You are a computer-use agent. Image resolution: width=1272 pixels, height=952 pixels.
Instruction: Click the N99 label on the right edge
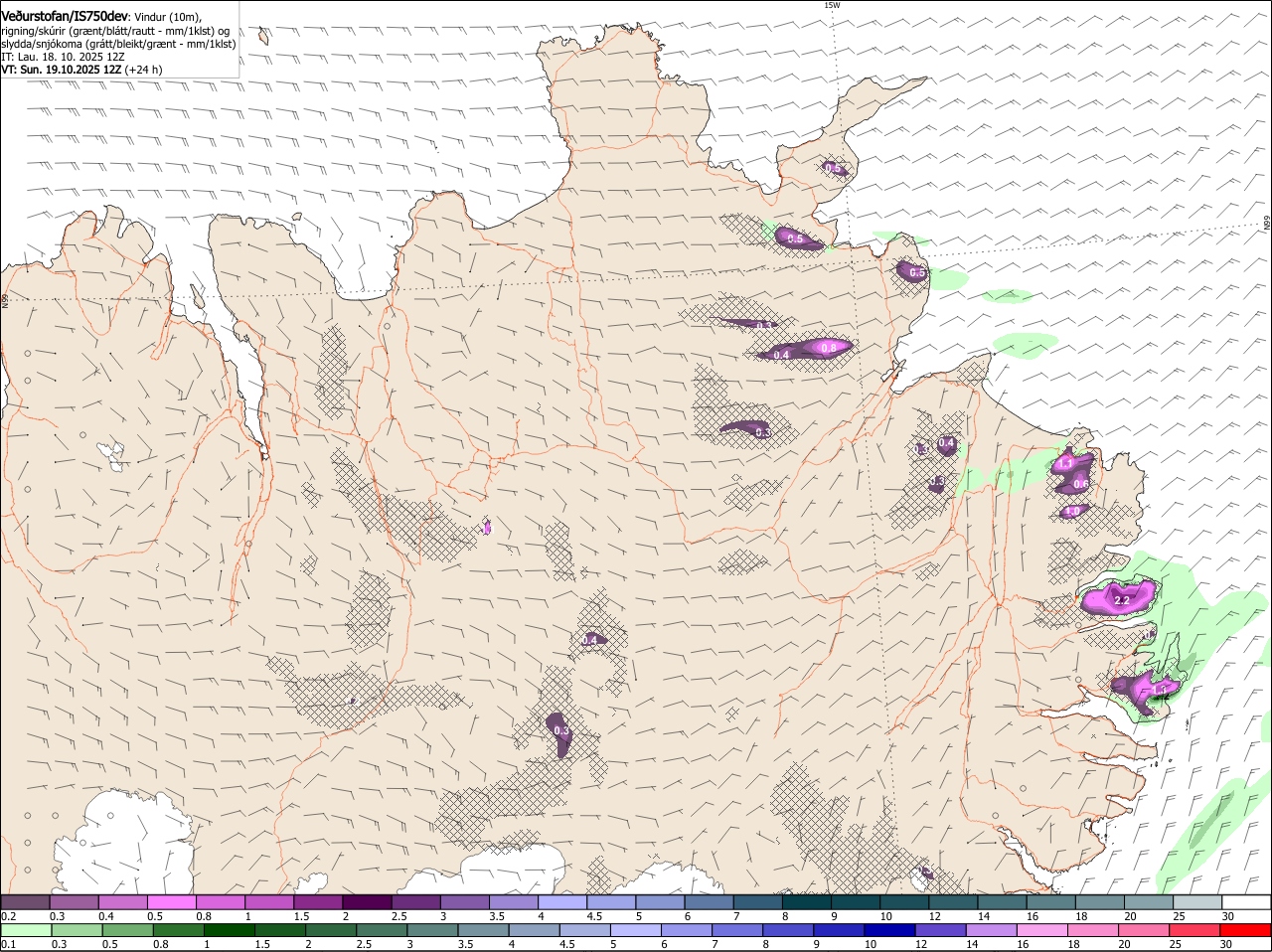tap(1267, 225)
